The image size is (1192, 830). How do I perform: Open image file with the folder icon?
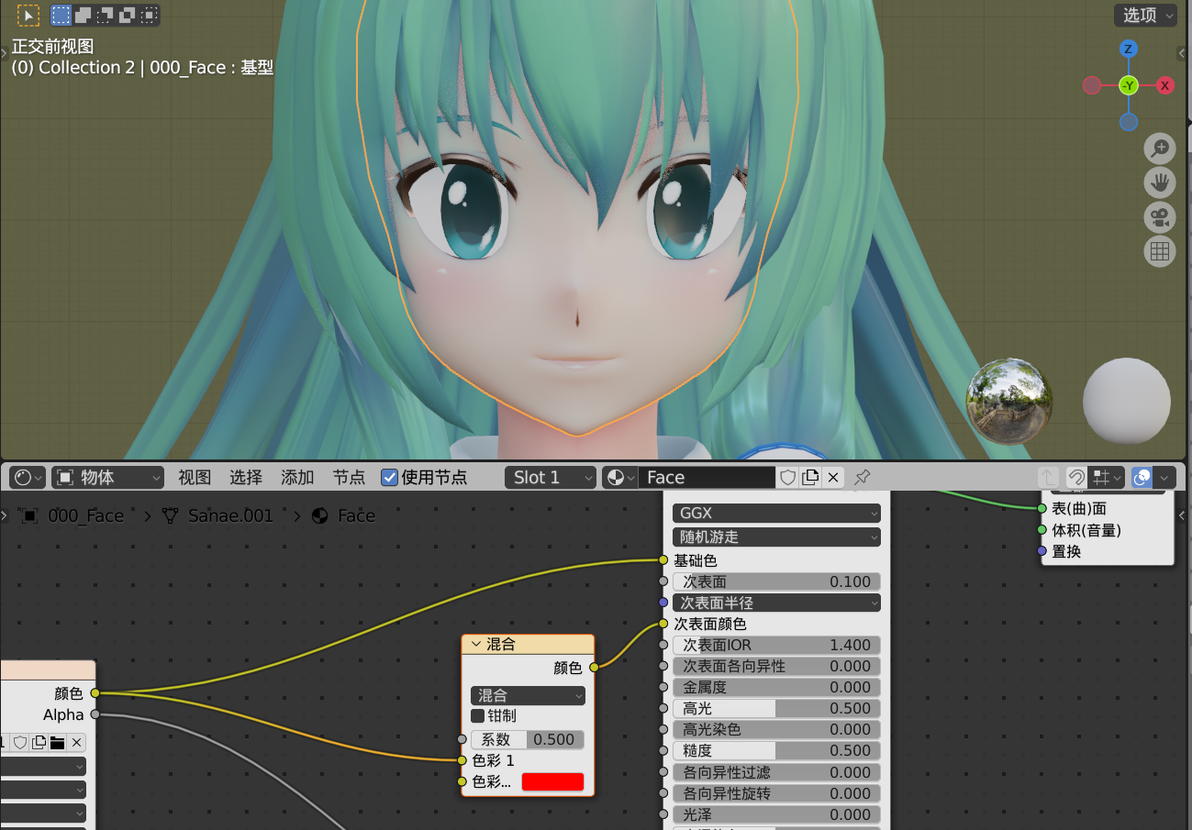pyautogui.click(x=58, y=743)
